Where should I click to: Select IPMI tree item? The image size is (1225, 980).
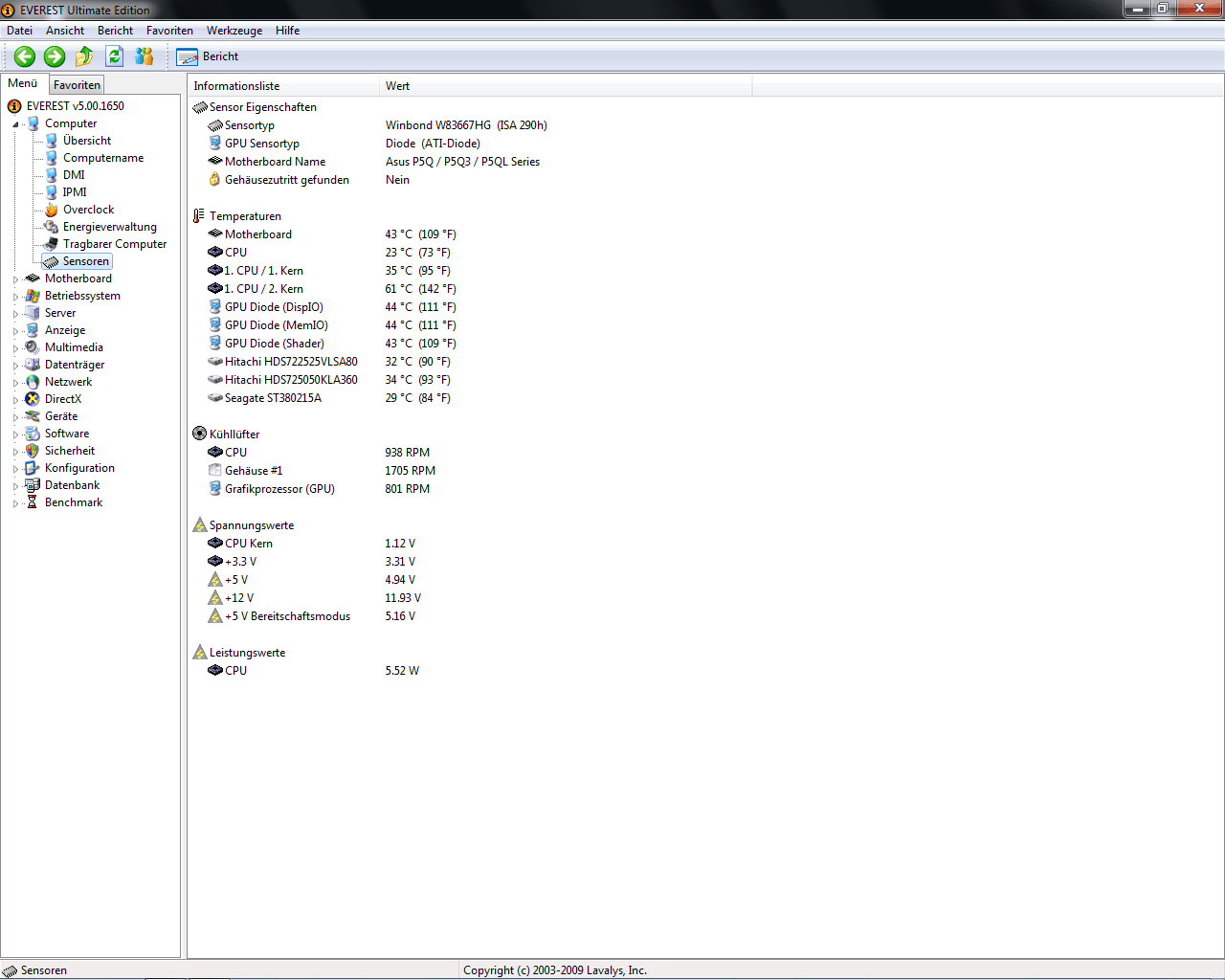tap(75, 192)
